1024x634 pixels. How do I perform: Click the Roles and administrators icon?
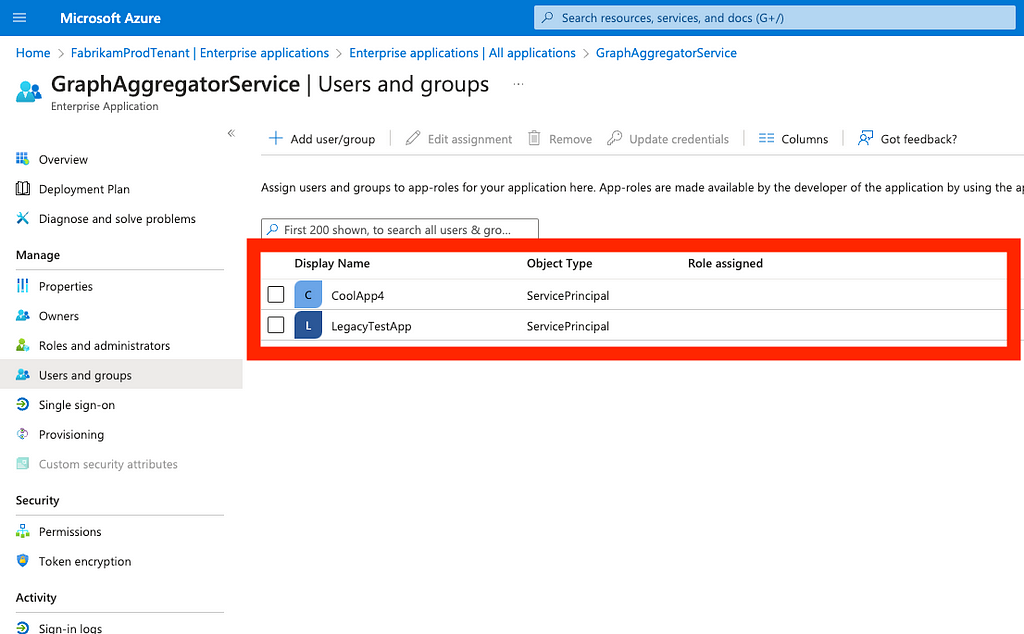point(23,345)
